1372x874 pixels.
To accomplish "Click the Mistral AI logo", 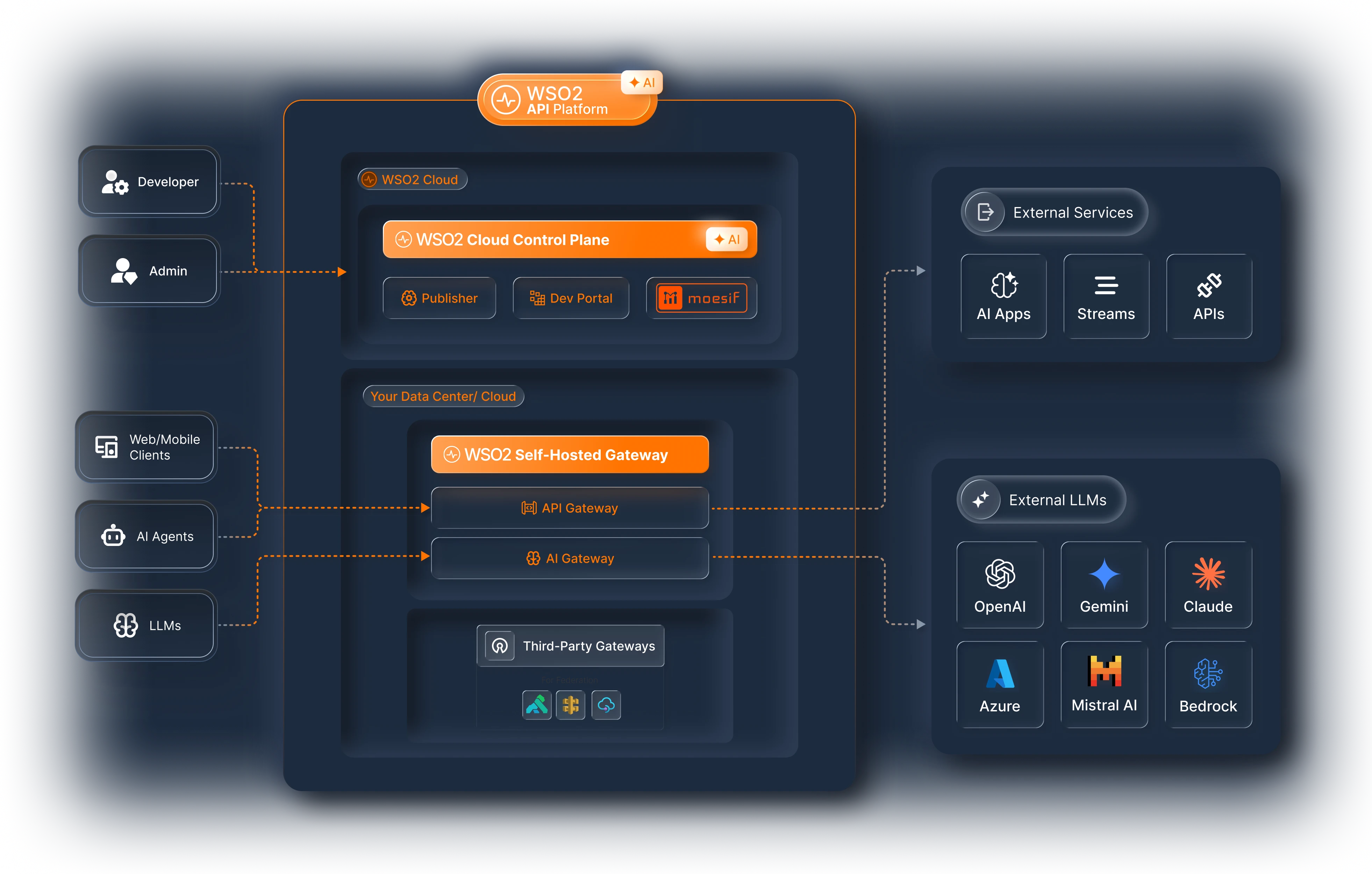I will 1104,670.
